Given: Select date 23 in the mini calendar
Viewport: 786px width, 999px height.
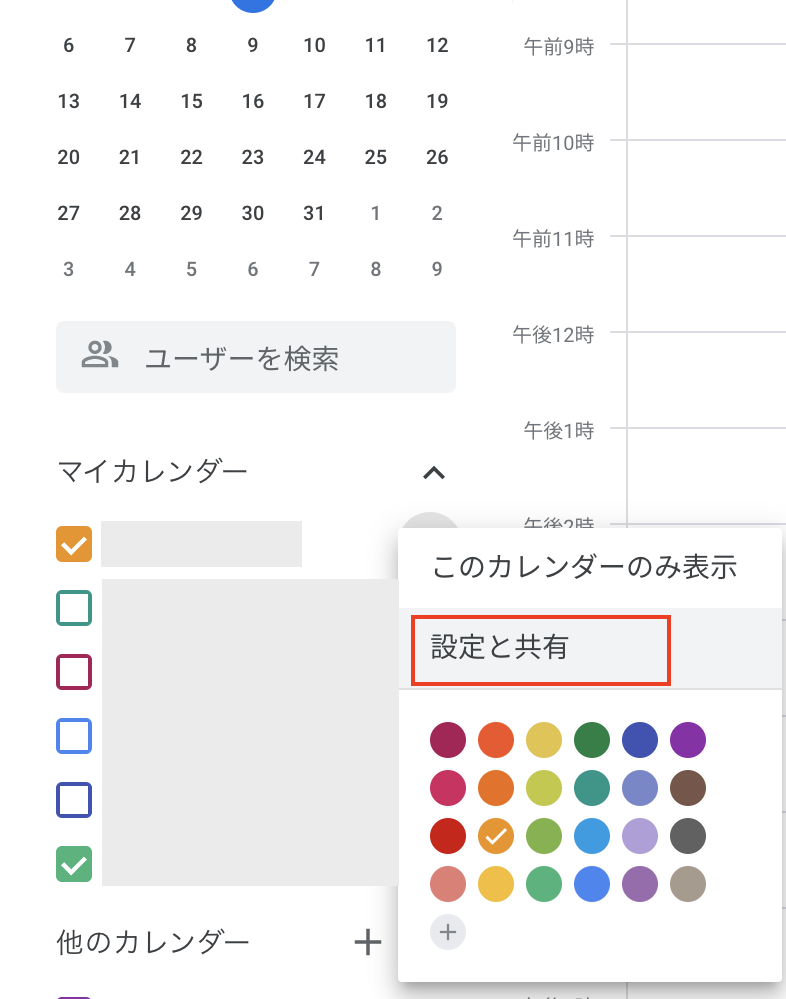Looking at the screenshot, I should (x=253, y=157).
